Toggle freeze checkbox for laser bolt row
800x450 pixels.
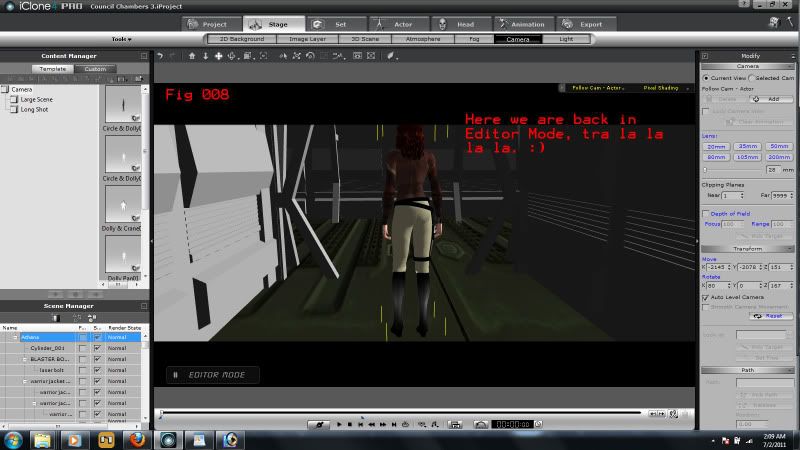pos(83,370)
